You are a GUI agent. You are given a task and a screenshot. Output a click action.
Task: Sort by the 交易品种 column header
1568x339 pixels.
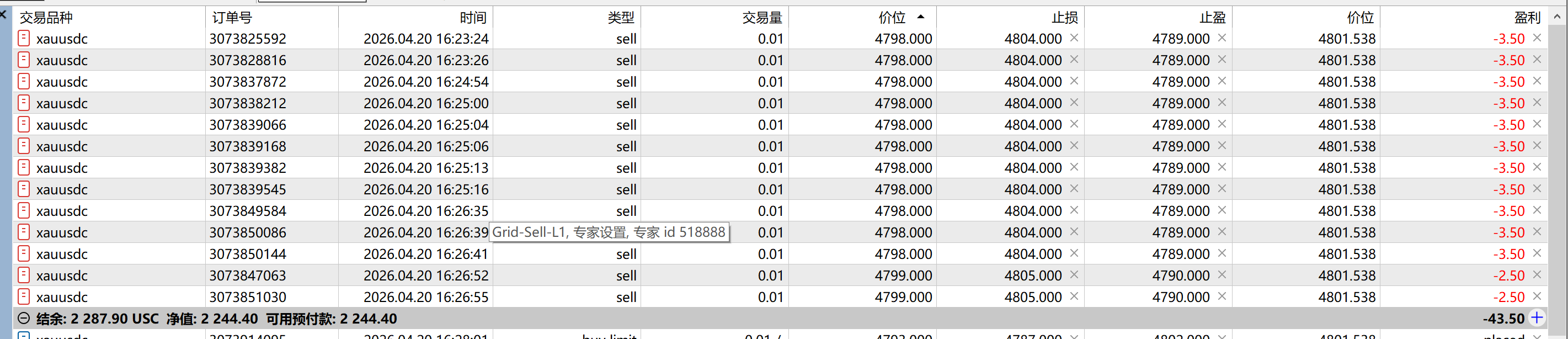point(46,18)
